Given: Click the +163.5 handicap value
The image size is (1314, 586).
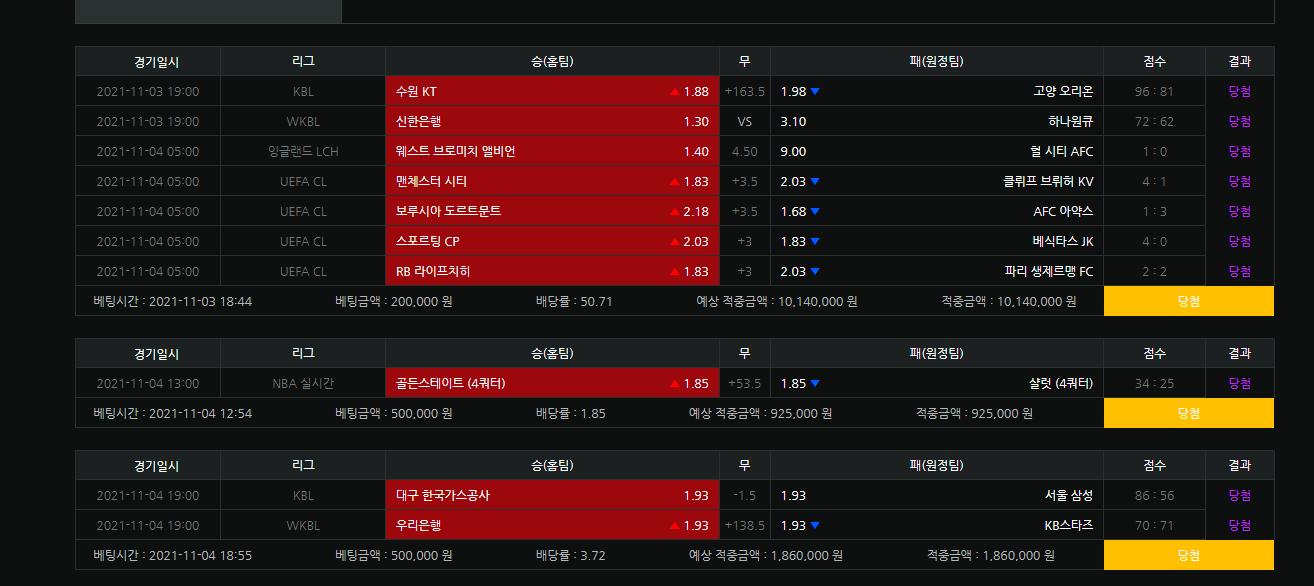Looking at the screenshot, I should click(744, 91).
